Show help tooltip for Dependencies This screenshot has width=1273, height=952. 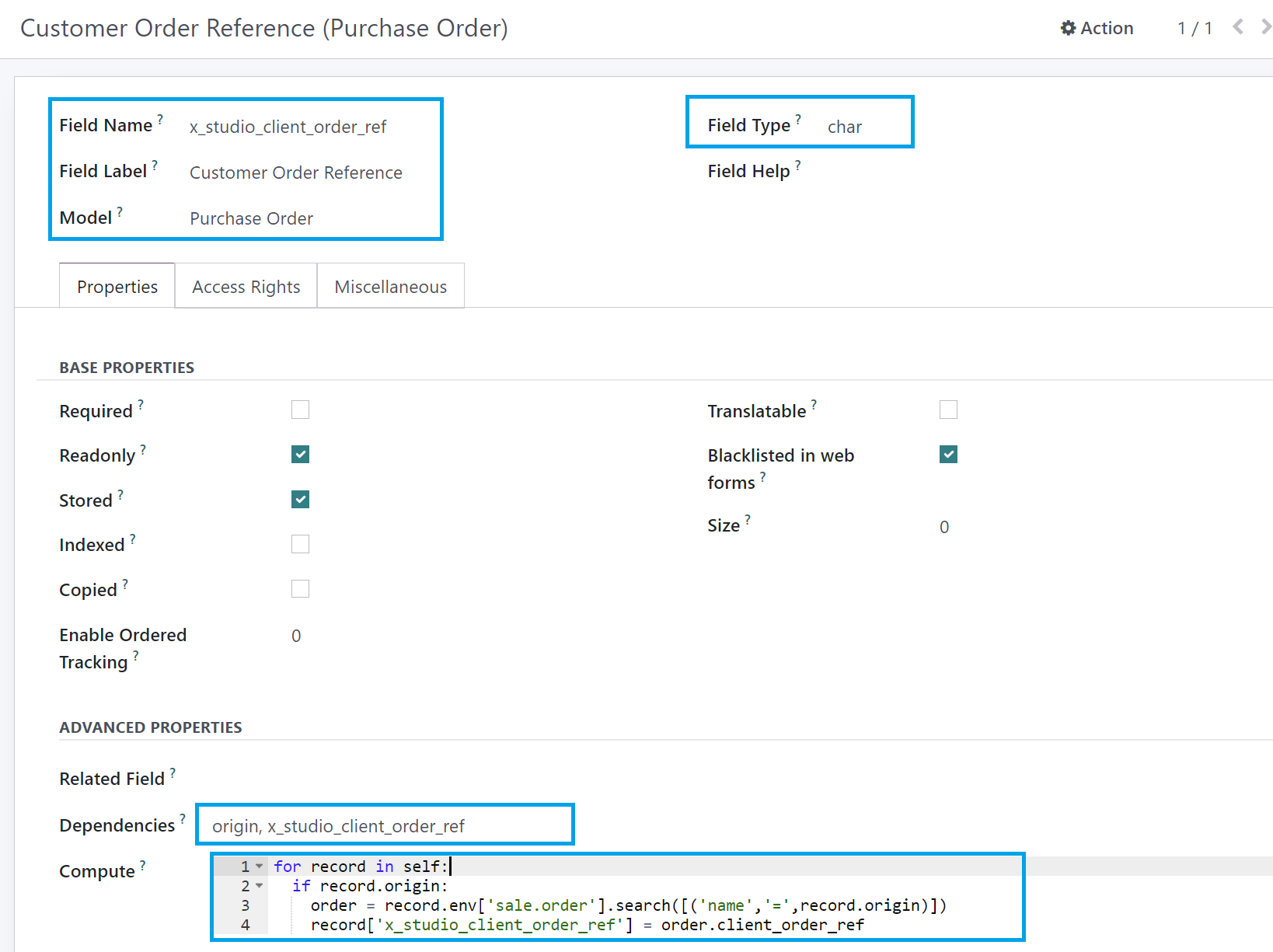(183, 819)
